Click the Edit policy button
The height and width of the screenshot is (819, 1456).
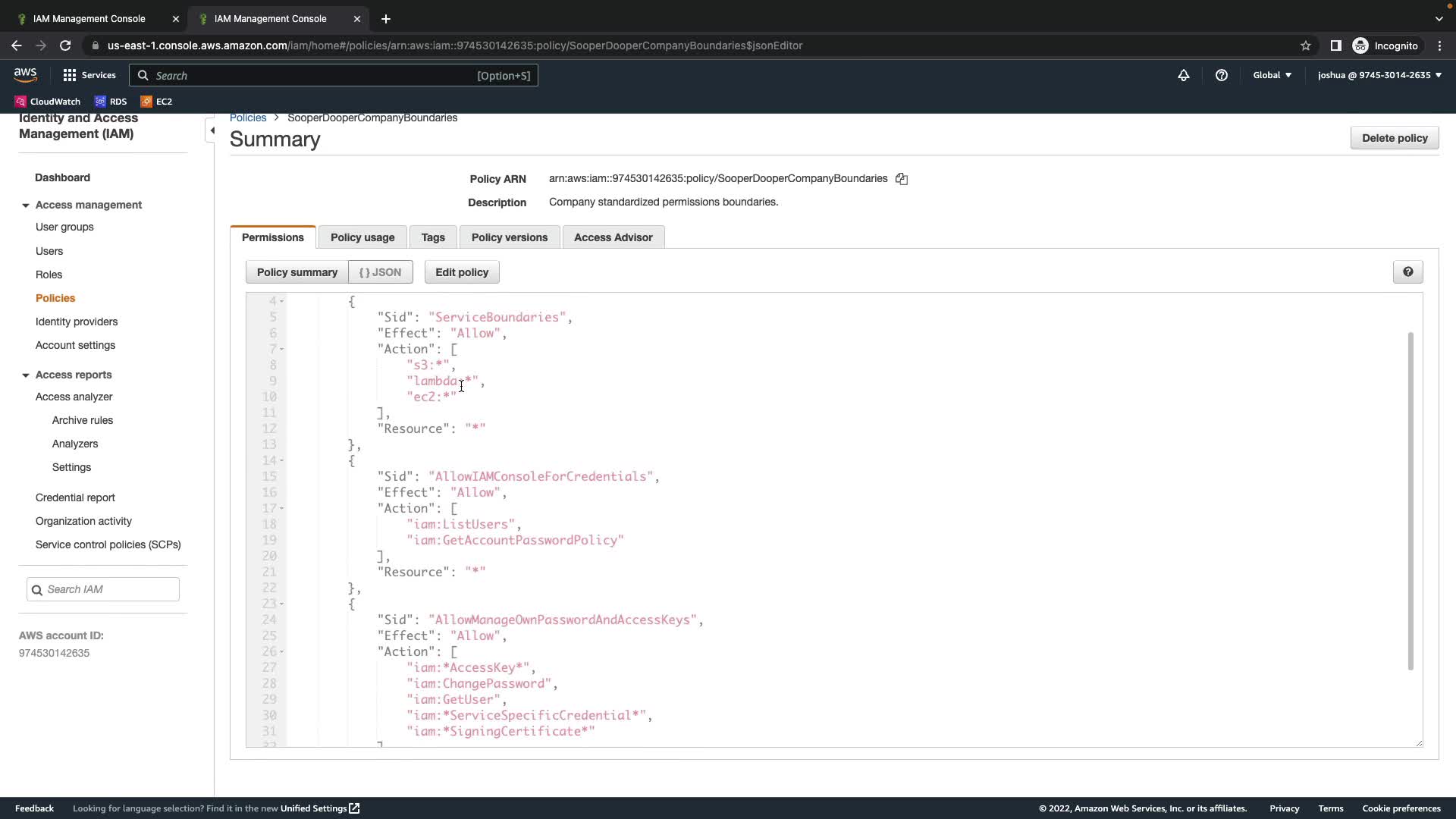tap(461, 272)
